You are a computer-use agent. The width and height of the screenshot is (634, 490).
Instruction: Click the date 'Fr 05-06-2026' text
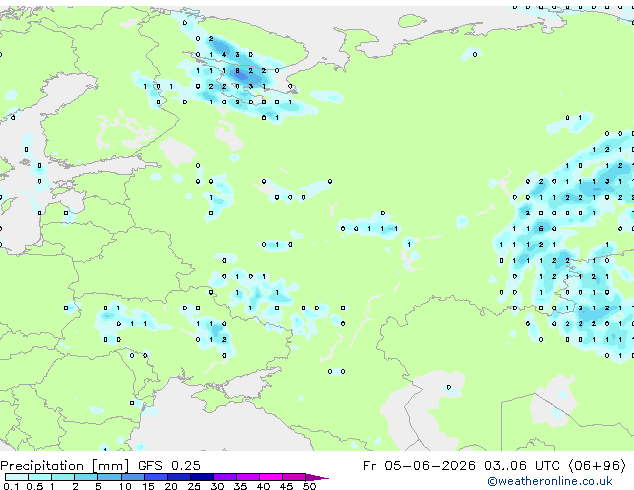coord(419,465)
